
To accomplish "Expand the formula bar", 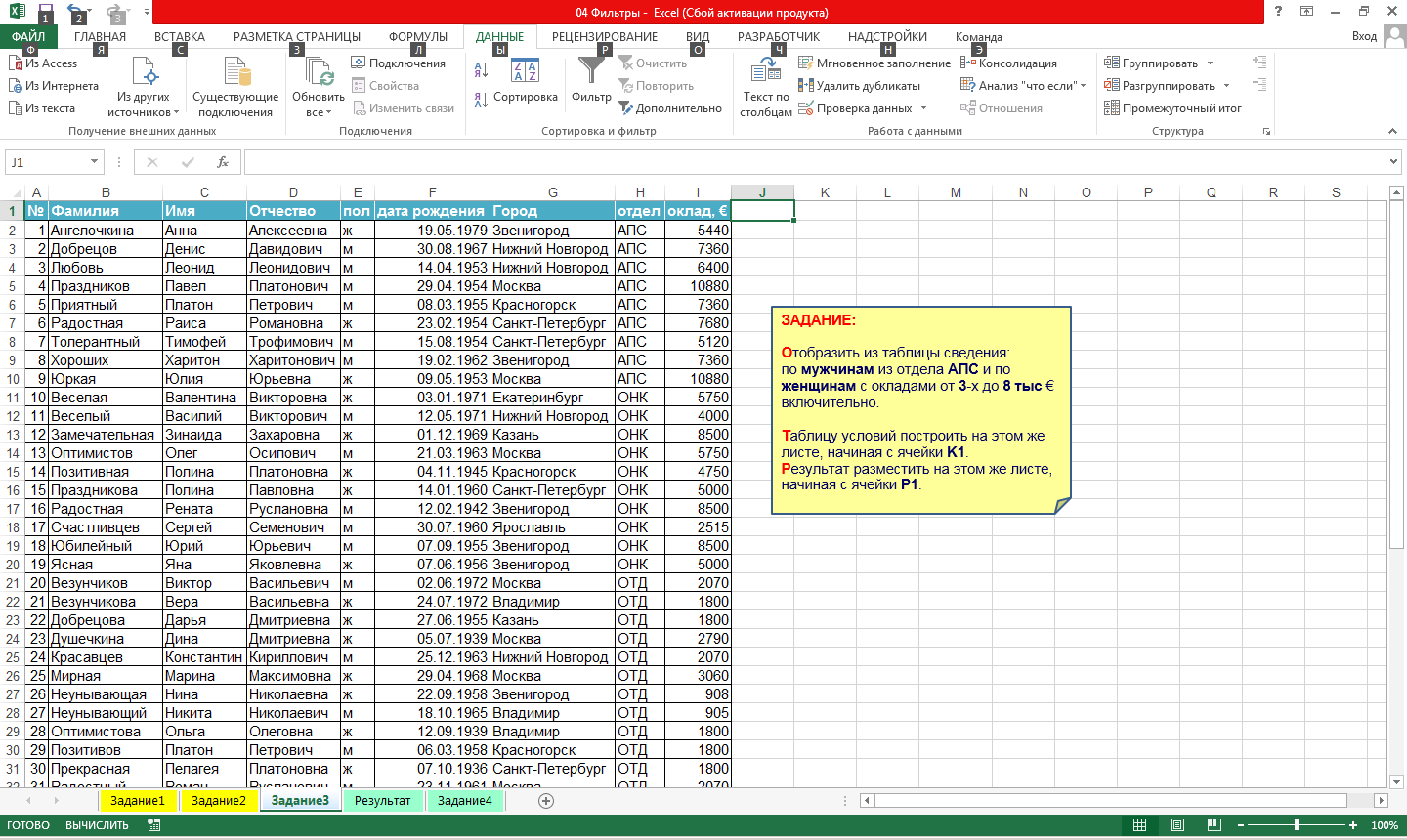I will pos(1393,162).
